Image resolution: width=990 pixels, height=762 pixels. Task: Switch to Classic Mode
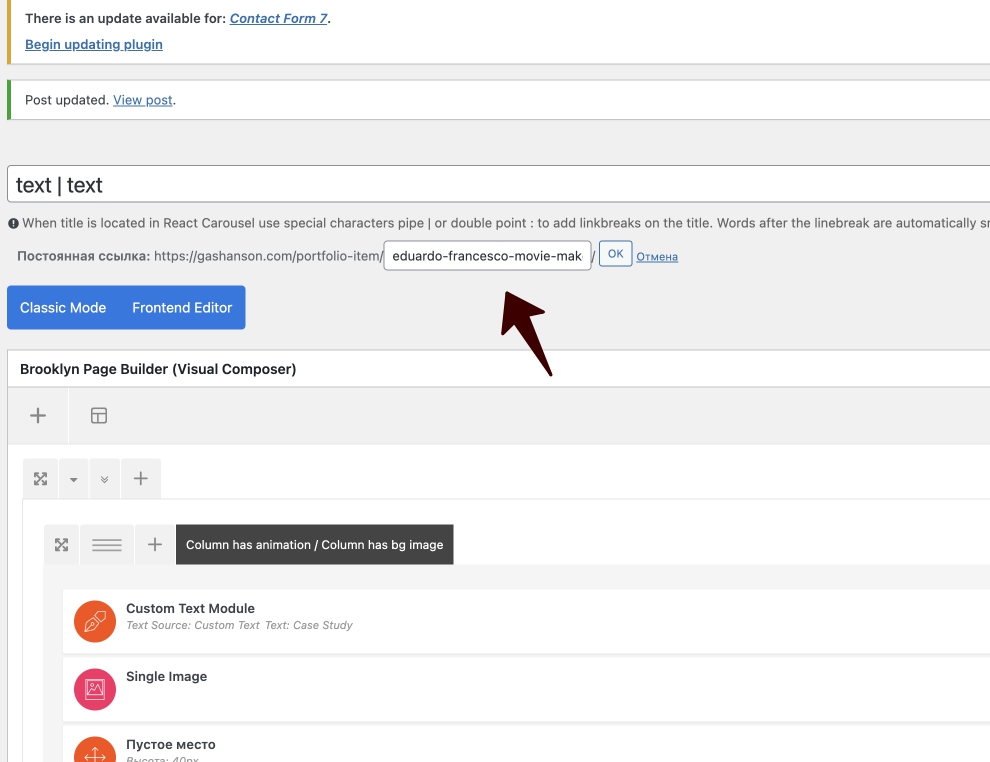pos(63,308)
